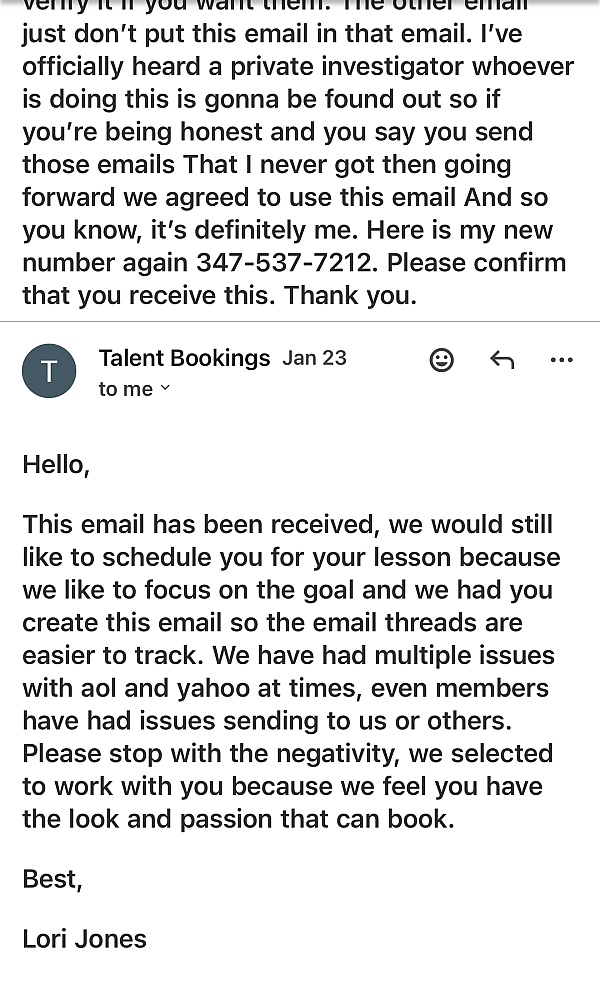600x984 pixels.
Task: Tap the 'to me' recipient label
Action: pos(126,389)
